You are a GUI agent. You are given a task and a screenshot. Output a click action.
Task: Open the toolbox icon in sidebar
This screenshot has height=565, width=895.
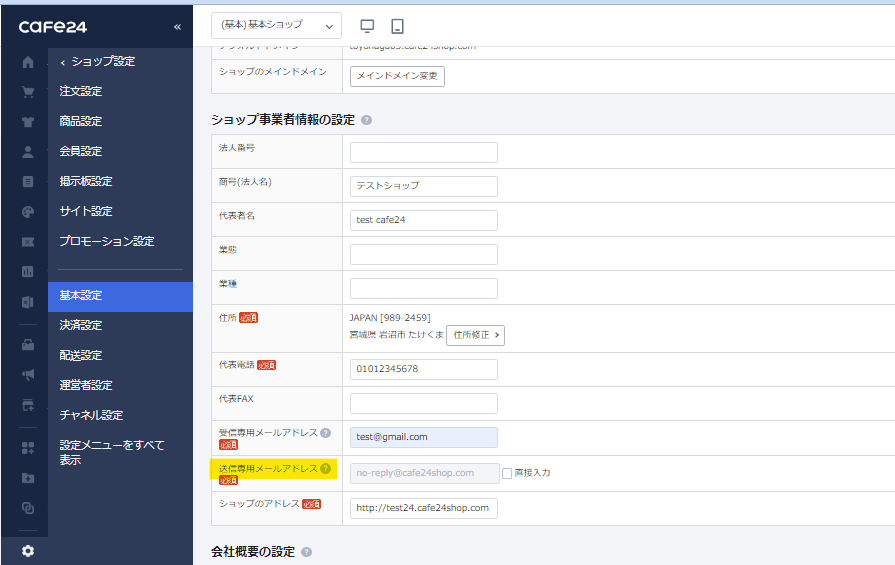coord(27,345)
